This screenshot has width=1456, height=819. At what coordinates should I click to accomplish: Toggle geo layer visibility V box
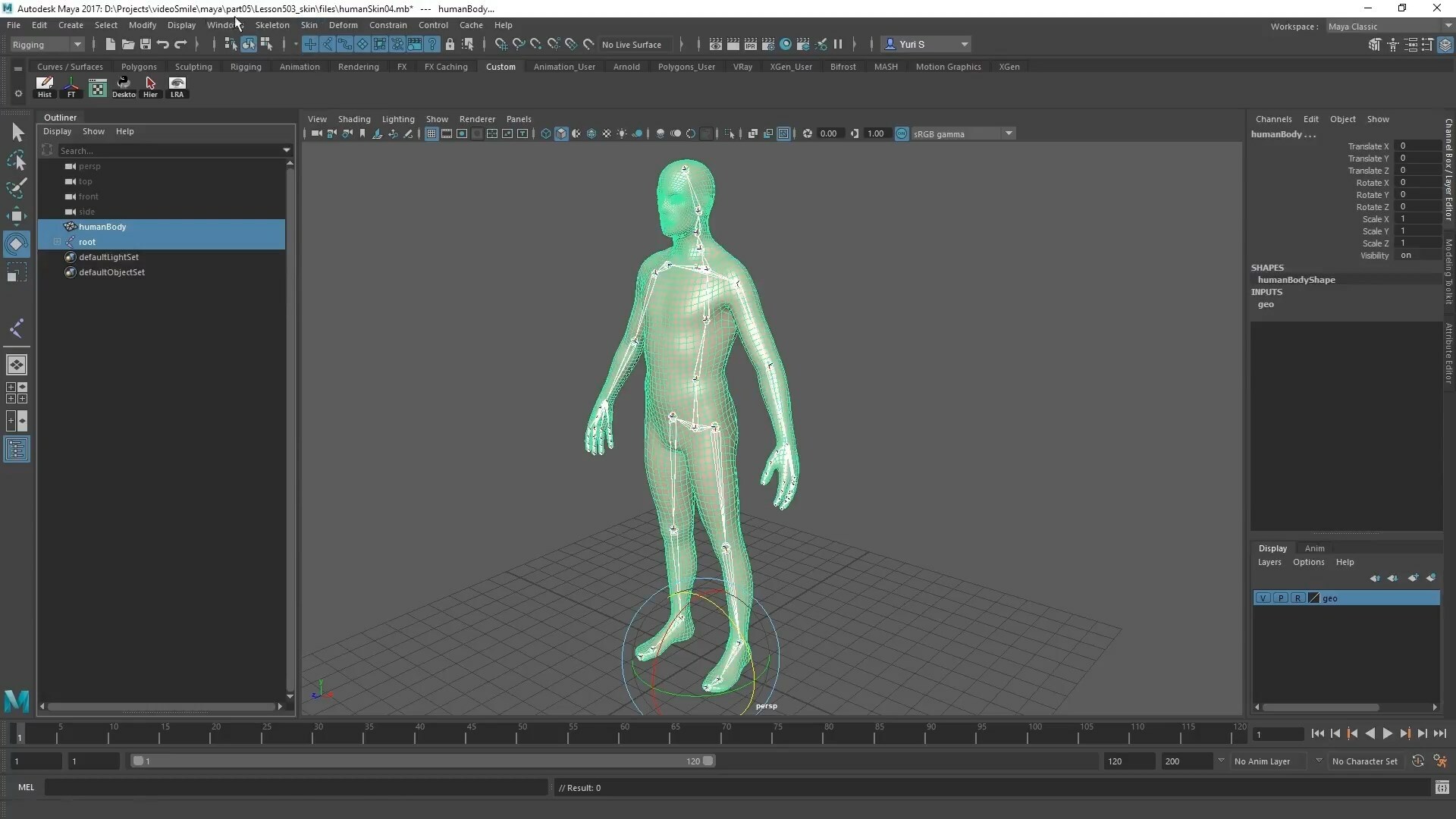1263,598
